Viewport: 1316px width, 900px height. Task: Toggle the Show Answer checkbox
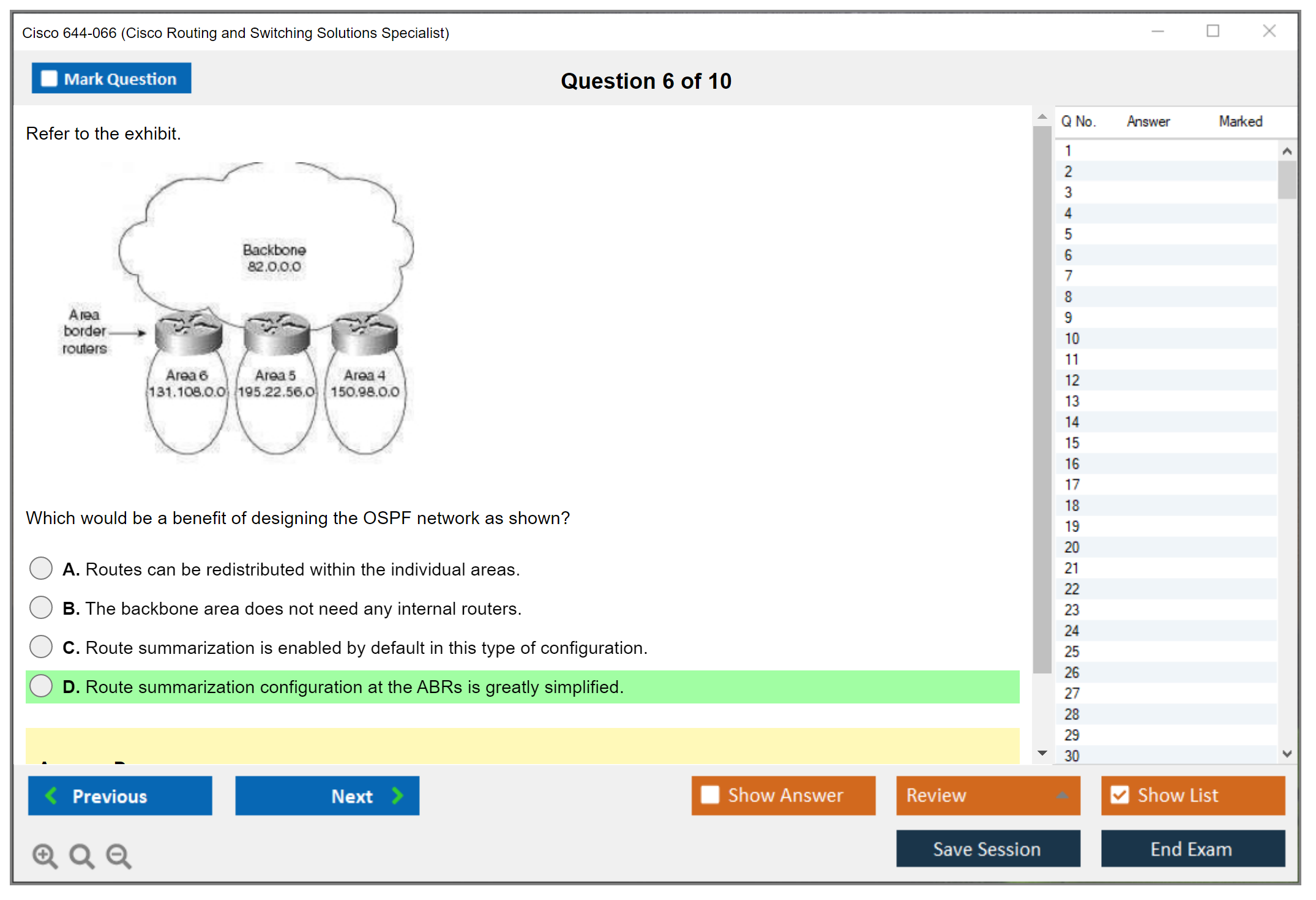point(710,795)
